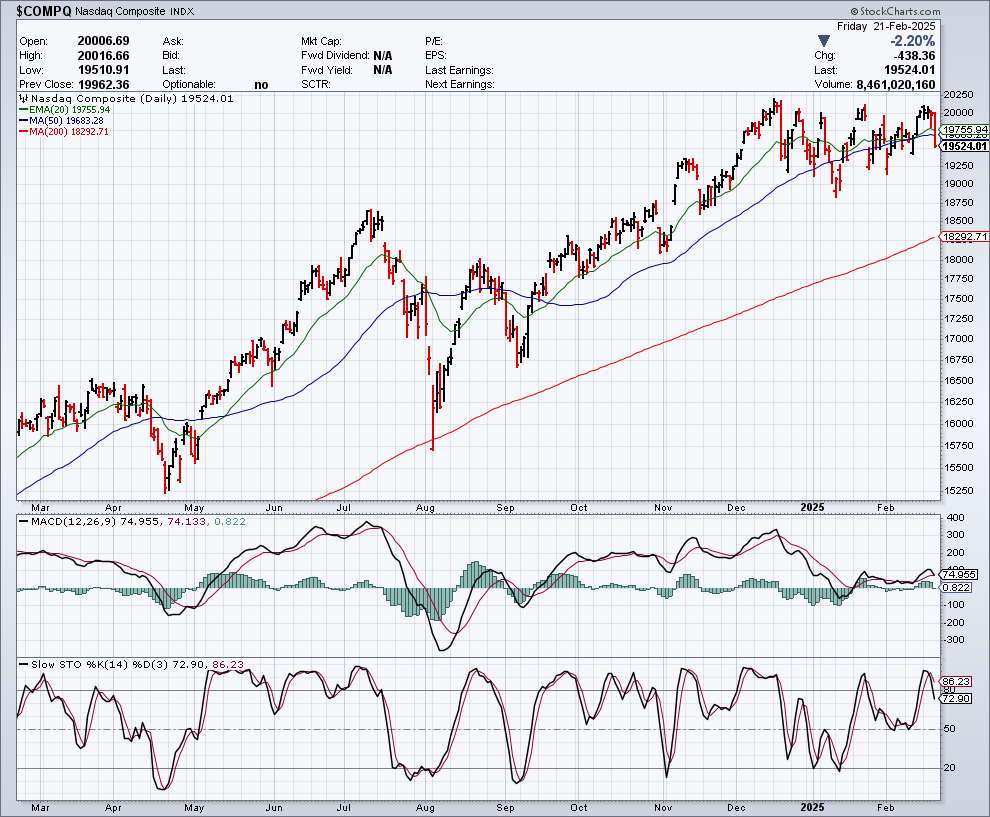Screen dimensions: 990x817
Task: Click the "Dec" label under the price chart
Action: point(736,508)
